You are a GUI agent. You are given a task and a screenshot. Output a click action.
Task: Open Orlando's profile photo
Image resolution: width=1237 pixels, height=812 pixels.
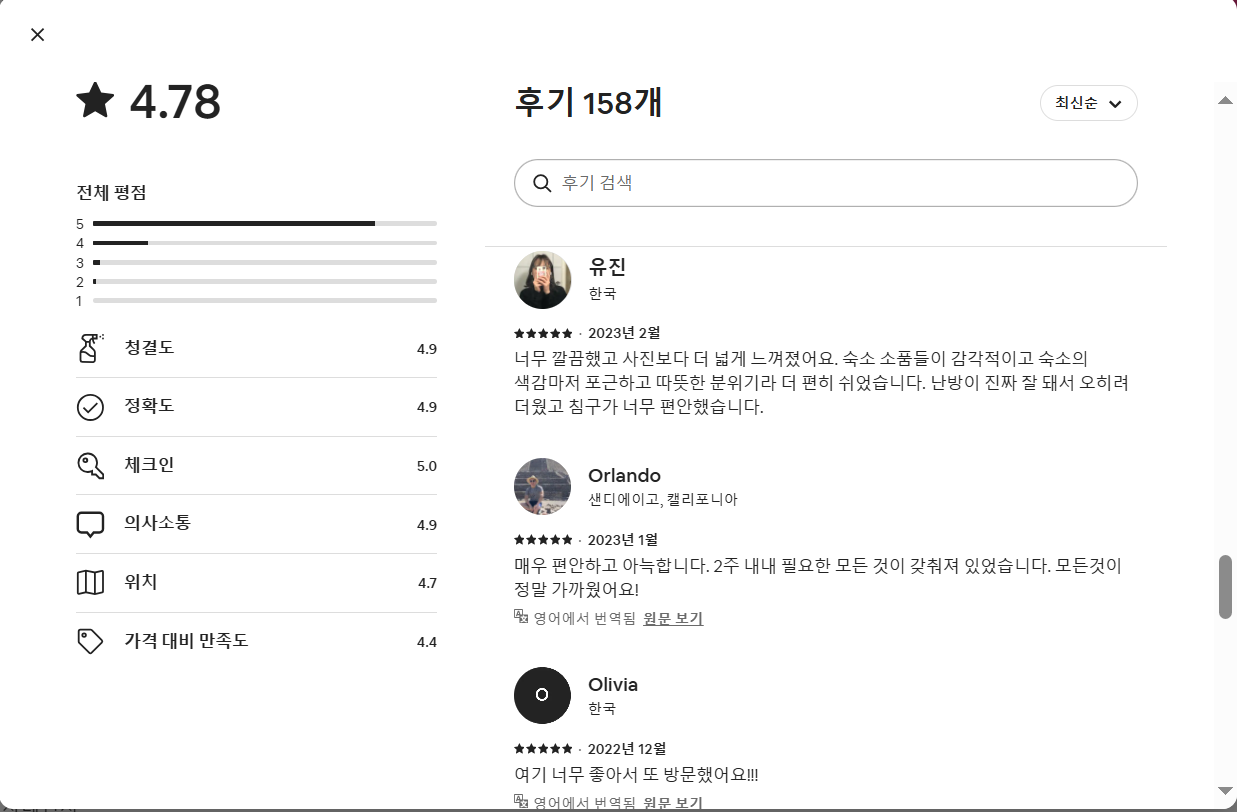pyautogui.click(x=542, y=487)
